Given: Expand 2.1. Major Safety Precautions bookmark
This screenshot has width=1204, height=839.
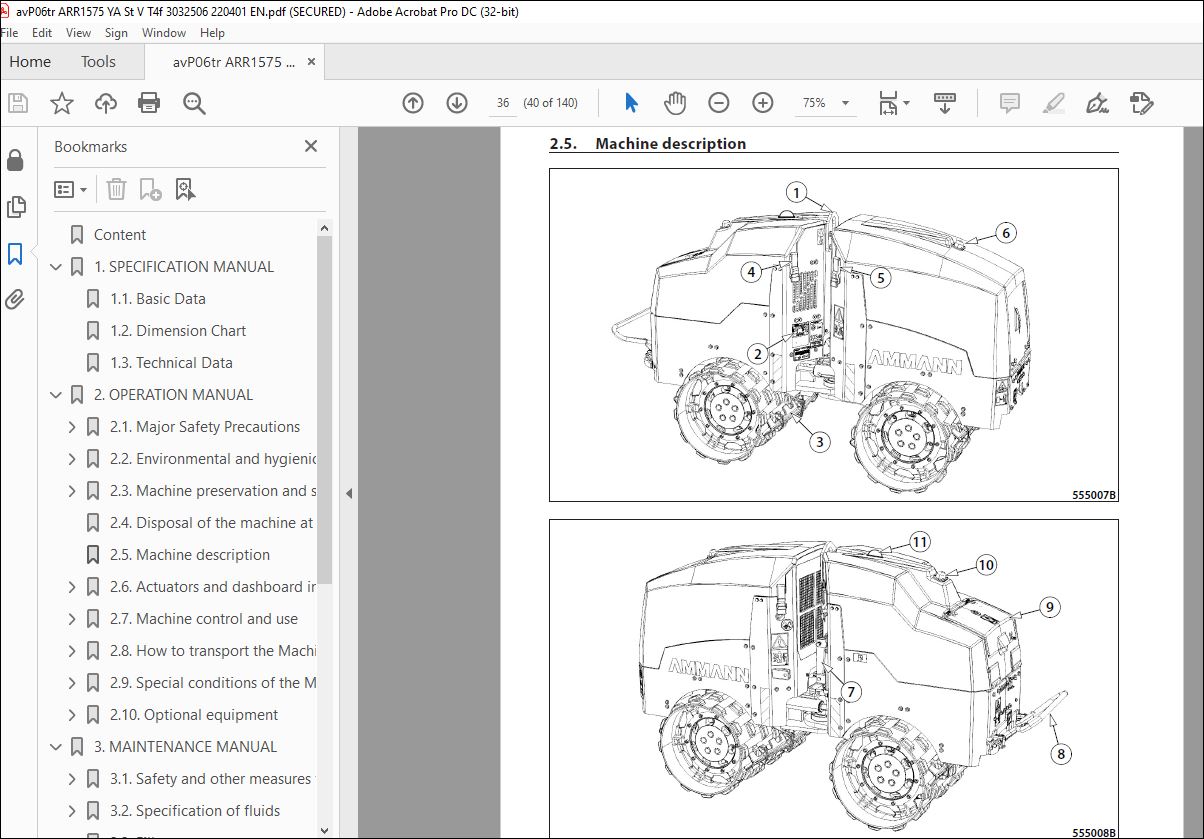Looking at the screenshot, I should pyautogui.click(x=72, y=427).
